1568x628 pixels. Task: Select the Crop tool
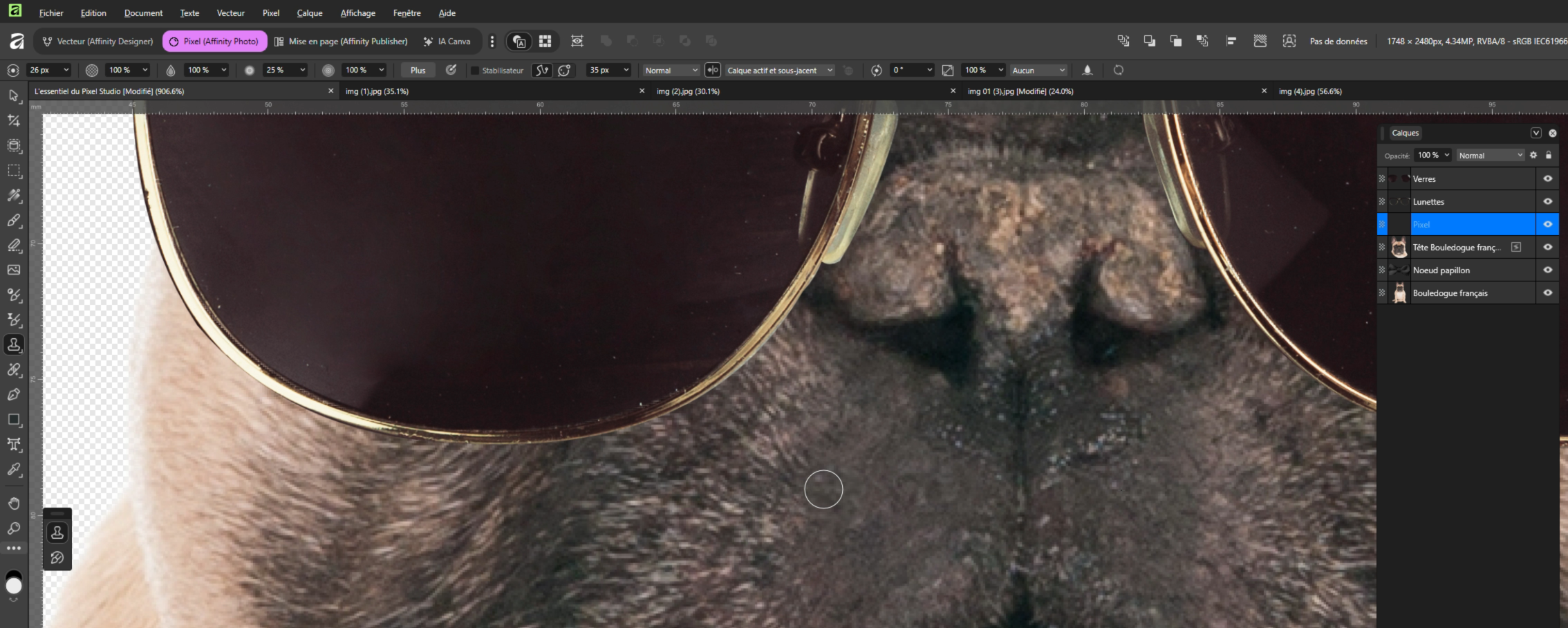[14, 121]
